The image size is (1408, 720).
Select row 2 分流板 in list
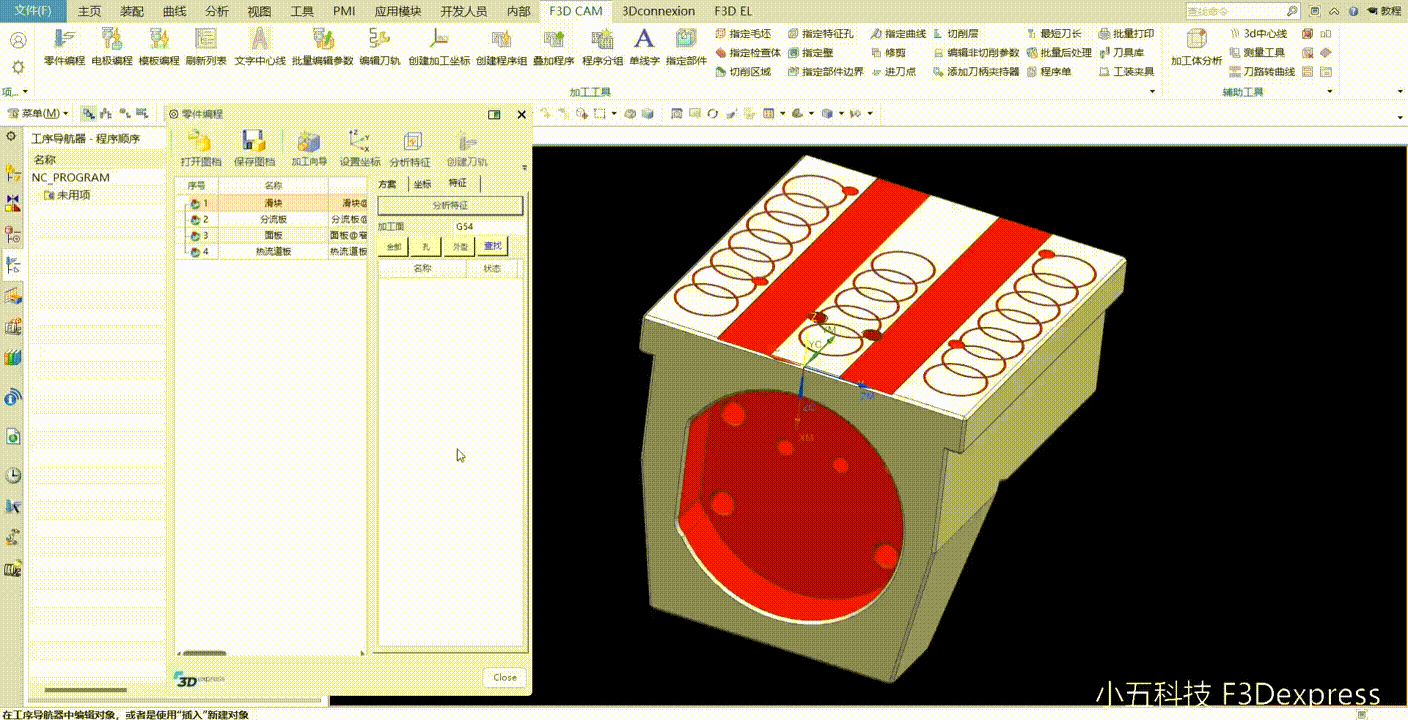pos(271,219)
